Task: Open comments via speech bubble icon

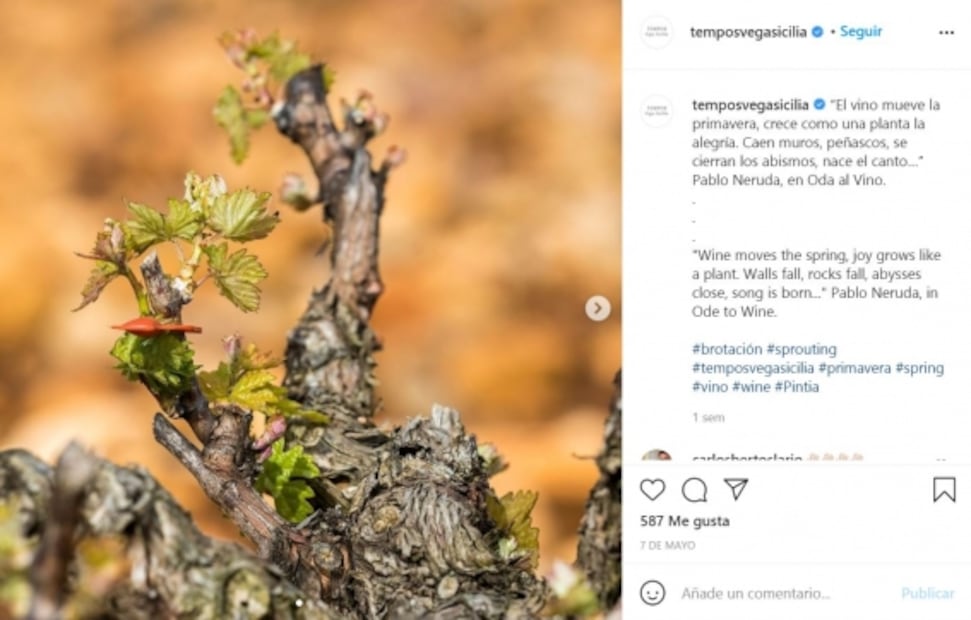Action: (x=694, y=490)
